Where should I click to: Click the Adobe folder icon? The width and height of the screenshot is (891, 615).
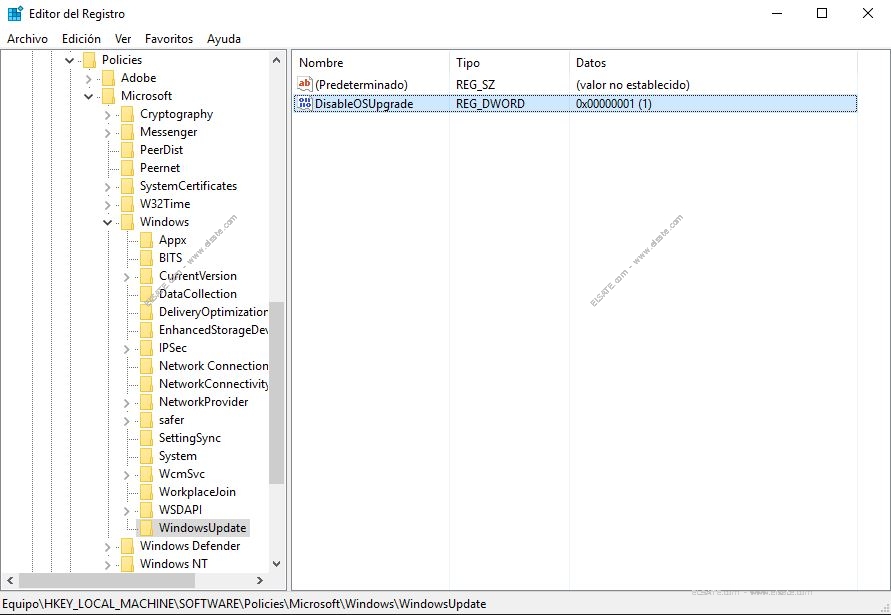[x=108, y=78]
